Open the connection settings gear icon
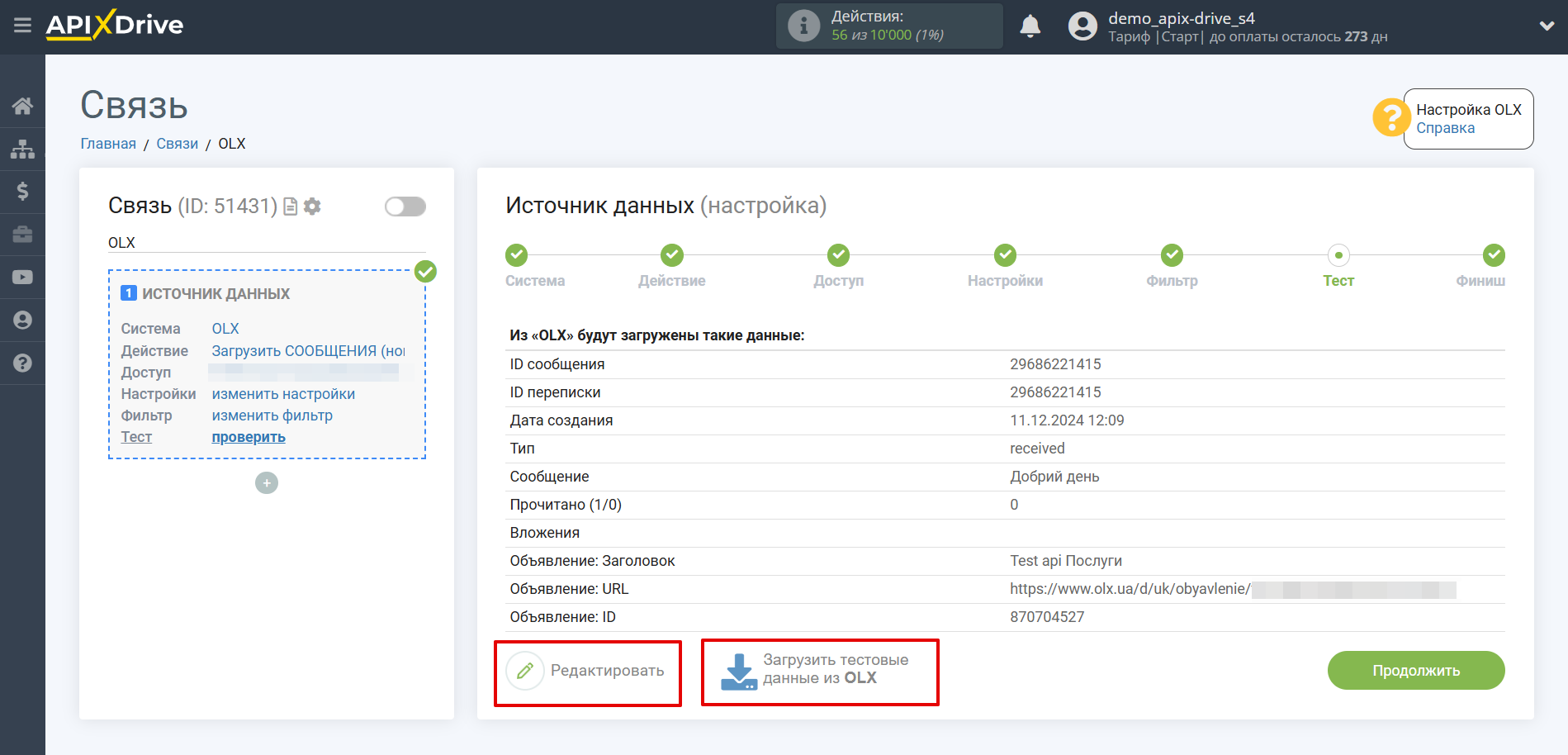This screenshot has height=755, width=1568. pos(312,207)
